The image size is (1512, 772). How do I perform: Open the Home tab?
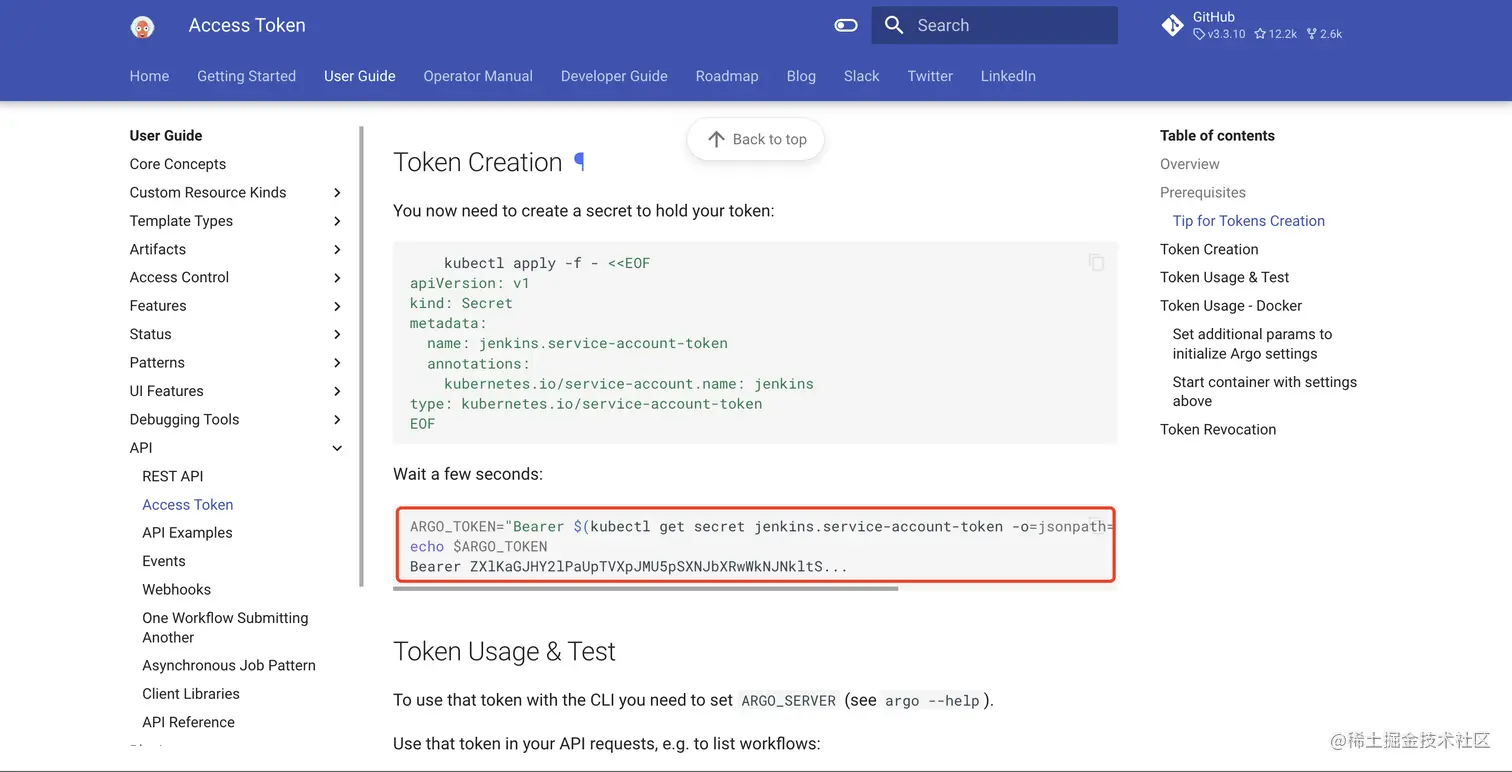(149, 76)
